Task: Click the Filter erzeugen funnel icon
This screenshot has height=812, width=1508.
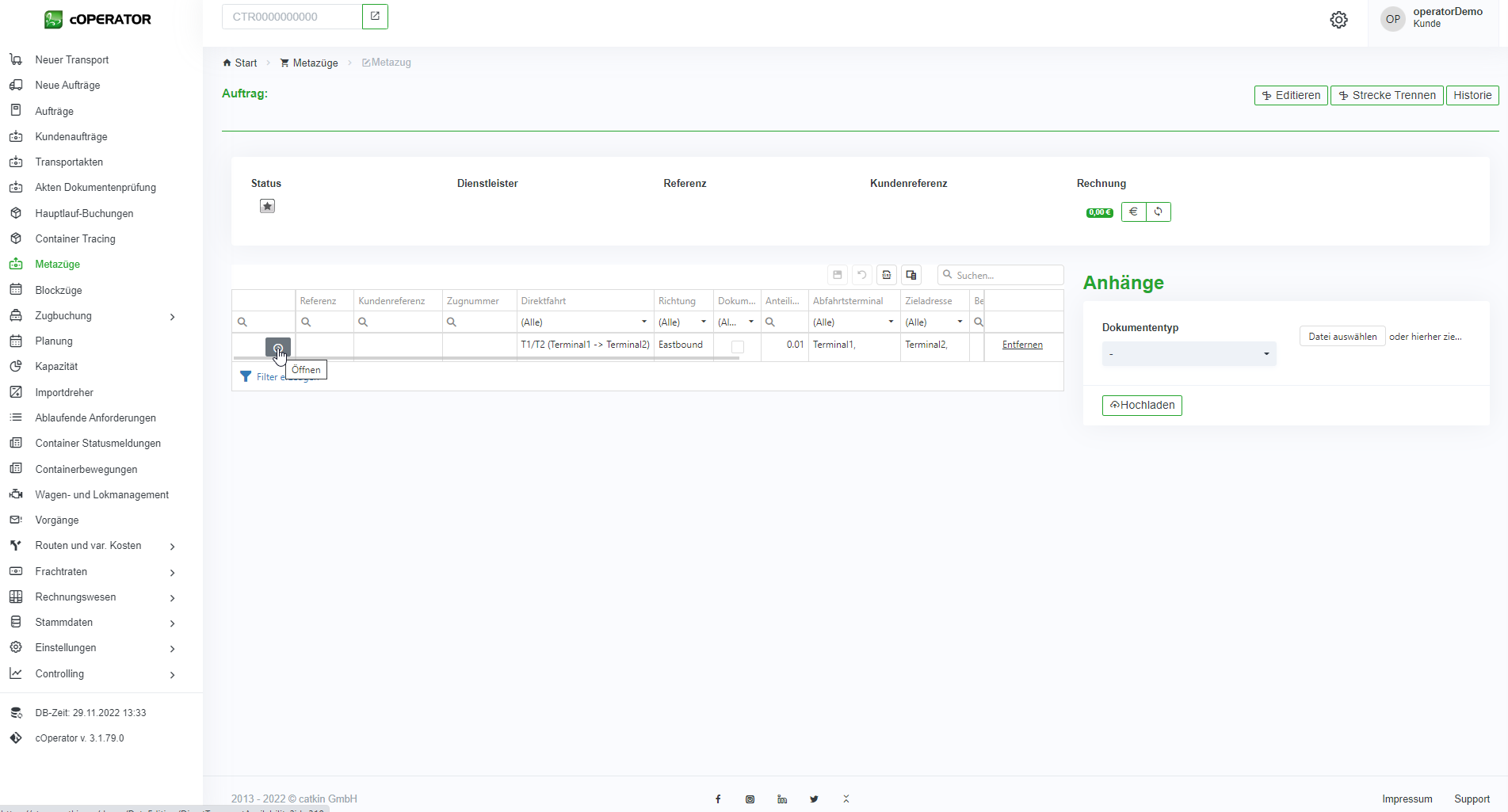Action: point(246,376)
